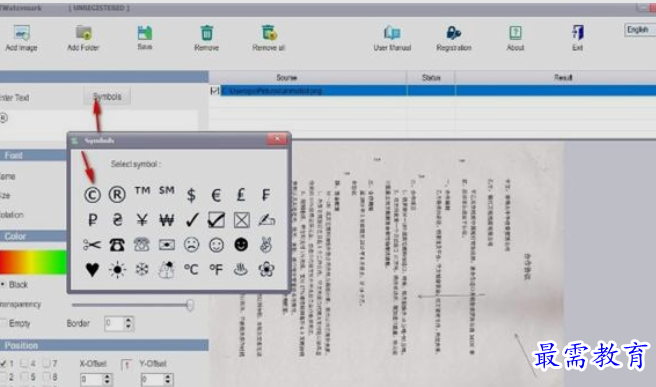Adjust the transparency slider handle
The width and height of the screenshot is (656, 387).
point(190,305)
